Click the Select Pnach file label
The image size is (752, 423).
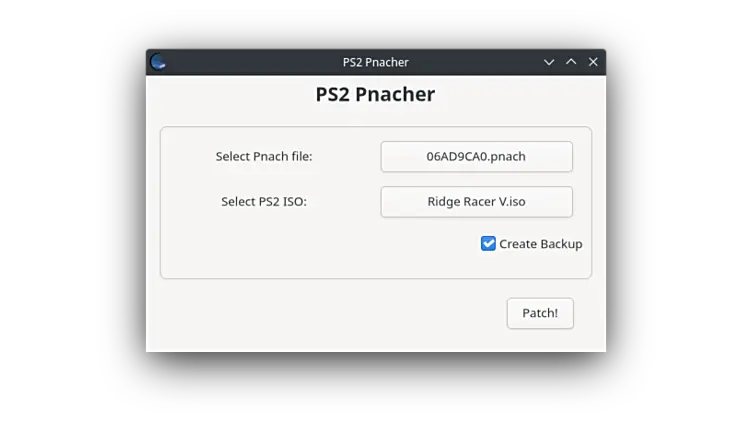[x=264, y=157]
